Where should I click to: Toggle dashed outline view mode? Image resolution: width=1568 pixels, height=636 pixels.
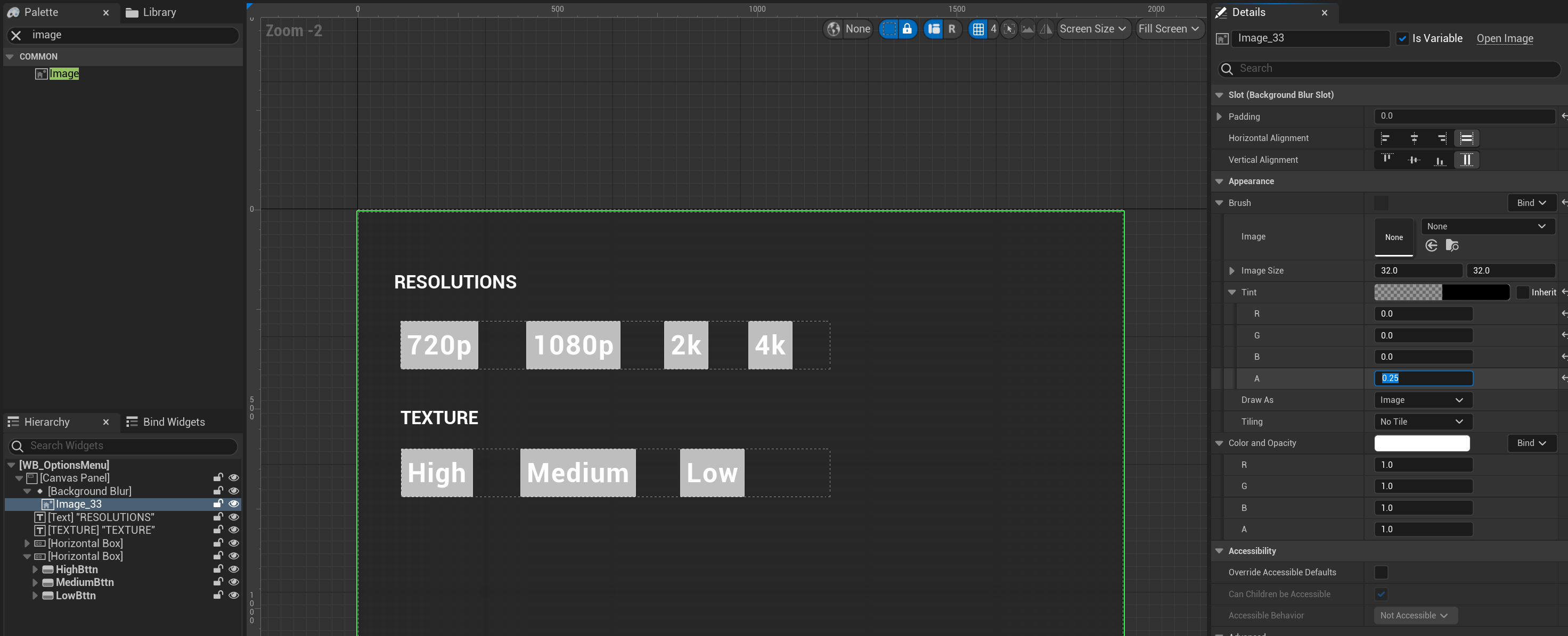pos(889,29)
